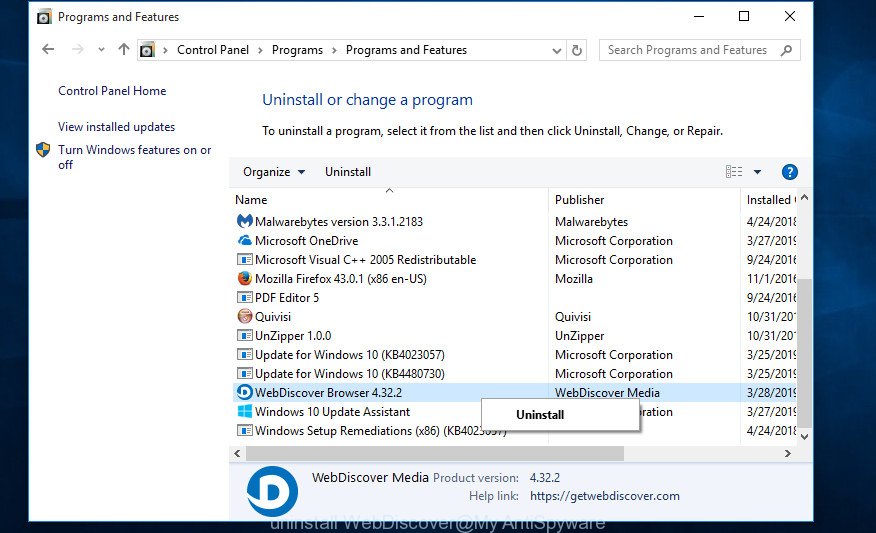876x533 pixels.
Task: Click the vertical scrollbar down arrow
Action: click(804, 437)
